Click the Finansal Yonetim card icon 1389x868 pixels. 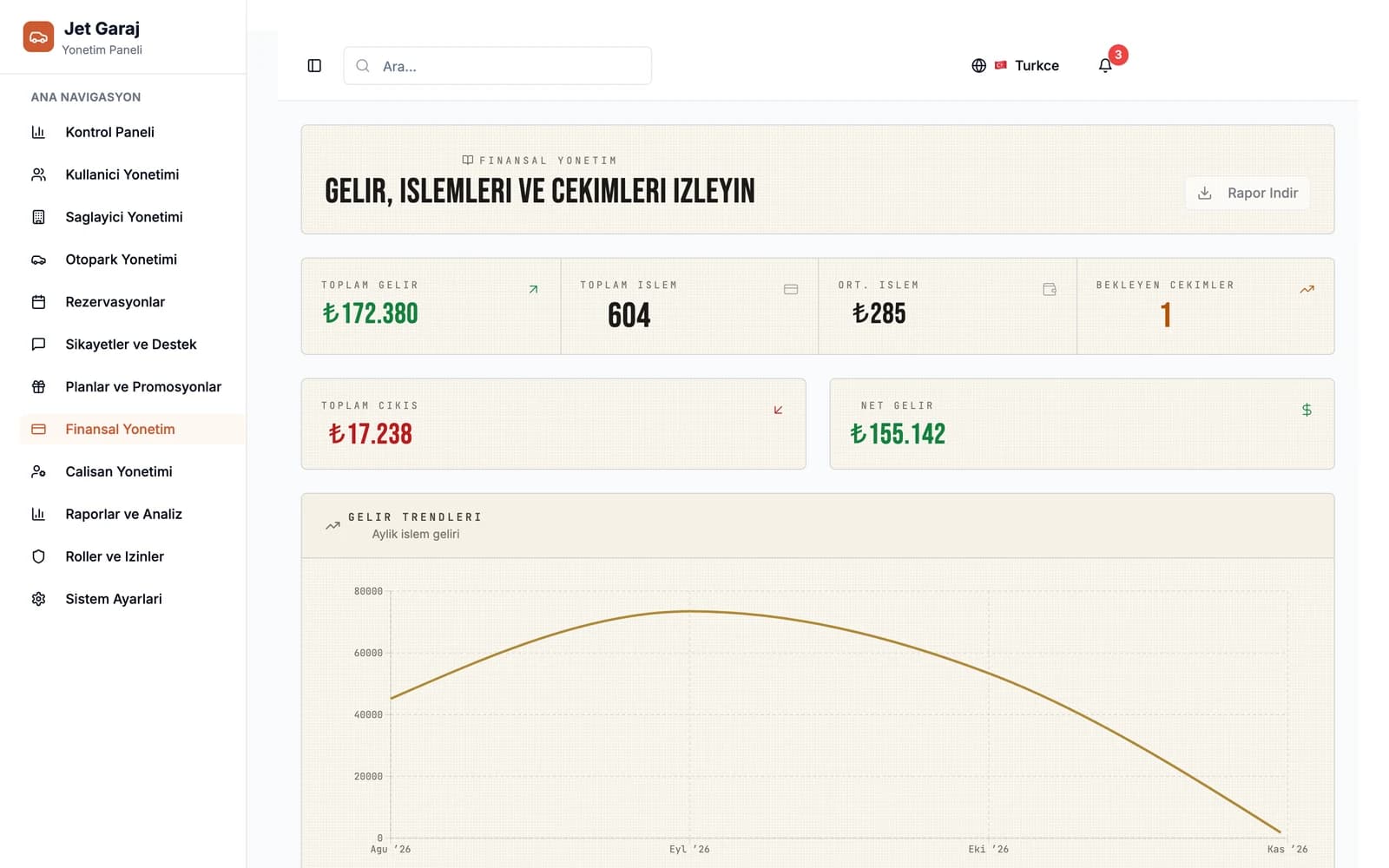pyautogui.click(x=38, y=429)
